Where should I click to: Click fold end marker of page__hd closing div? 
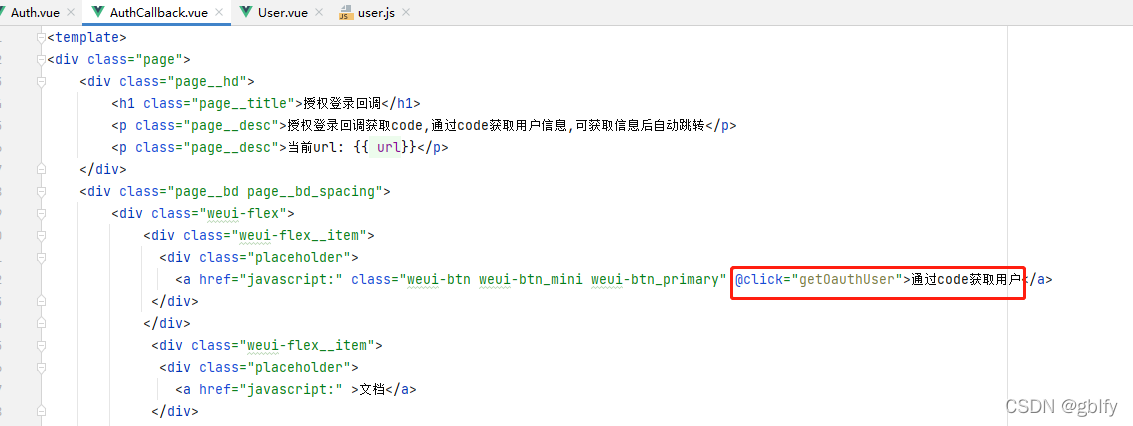(41, 170)
